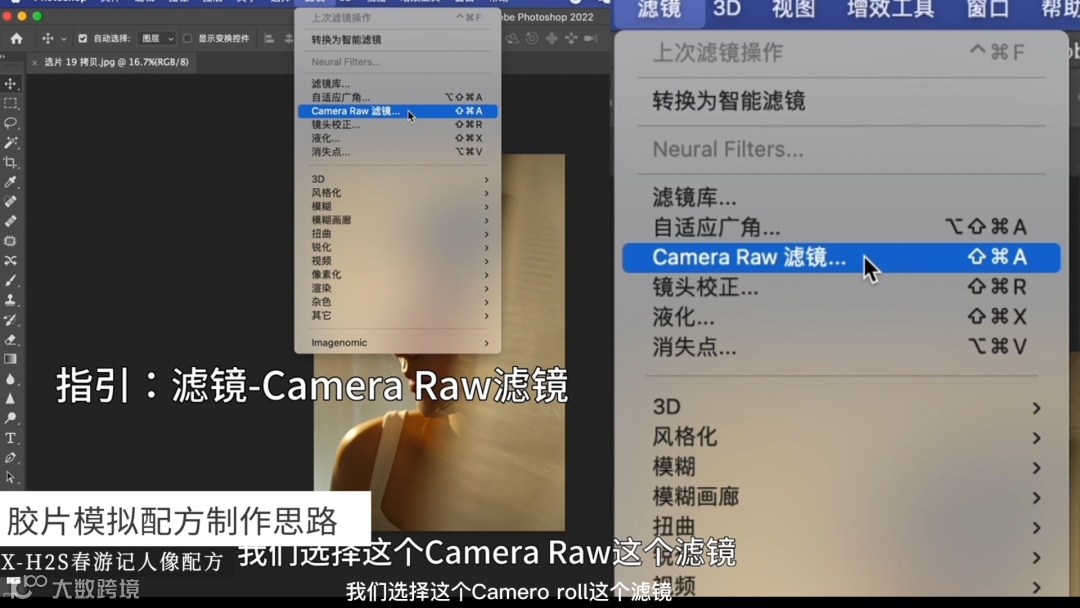This screenshot has width=1080, height=608.
Task: Click the align left edges icon
Action: click(269, 39)
